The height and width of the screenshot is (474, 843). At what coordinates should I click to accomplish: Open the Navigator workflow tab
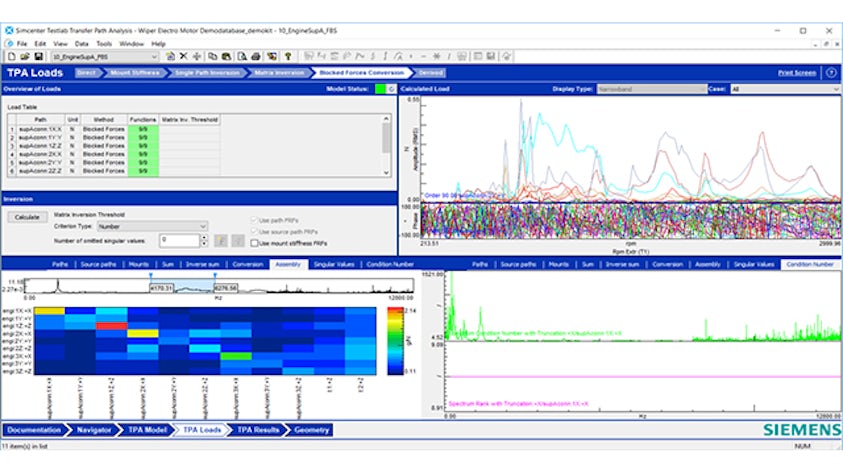click(94, 430)
